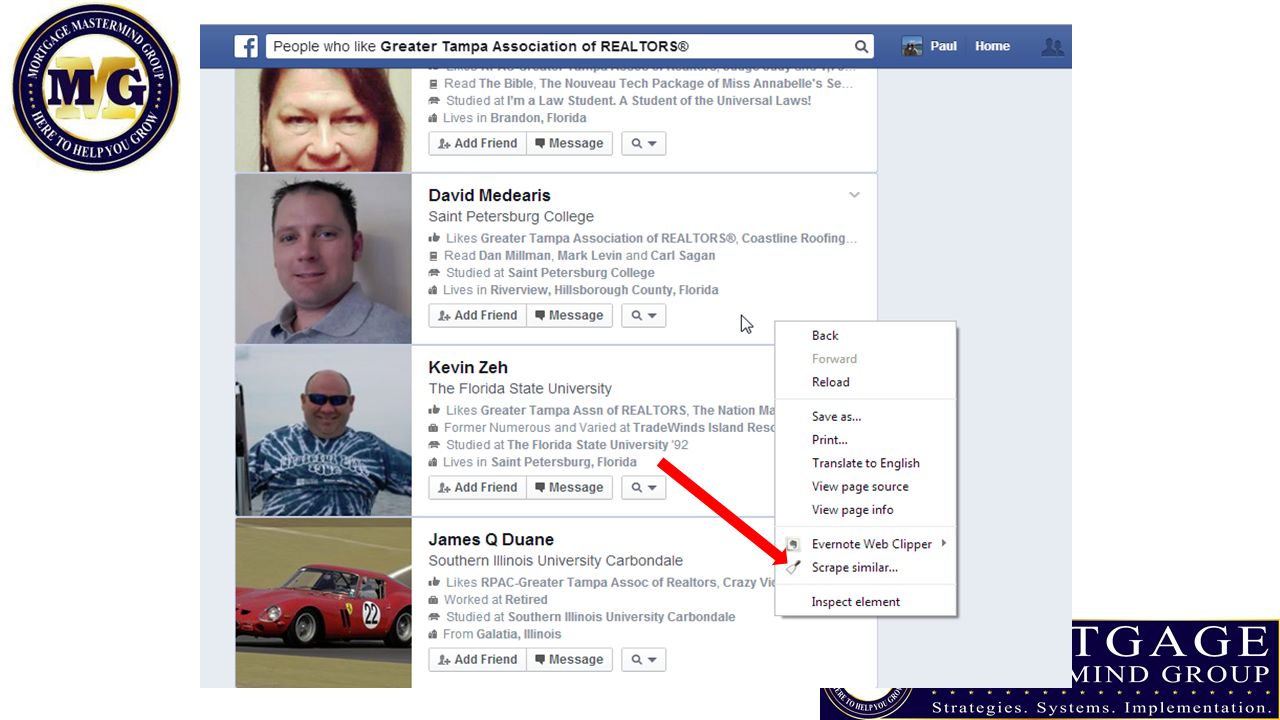
Task: Open Paul's profile picture icon
Action: click(x=912, y=46)
